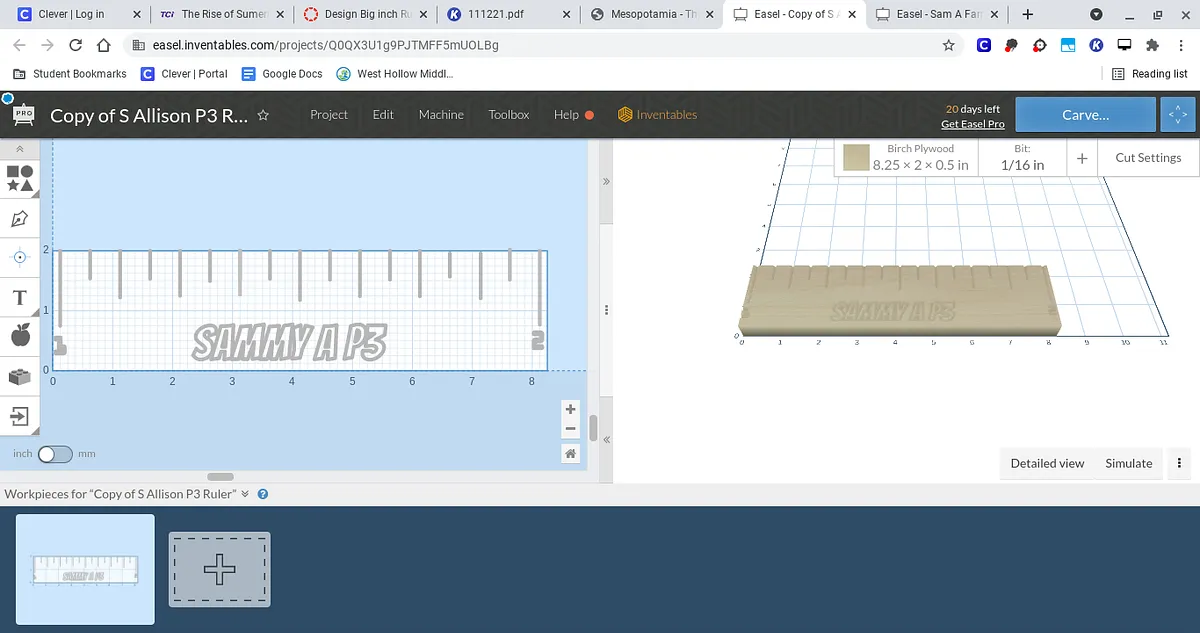Click the Drill point tool
1200x633 pixels.
click(20, 257)
